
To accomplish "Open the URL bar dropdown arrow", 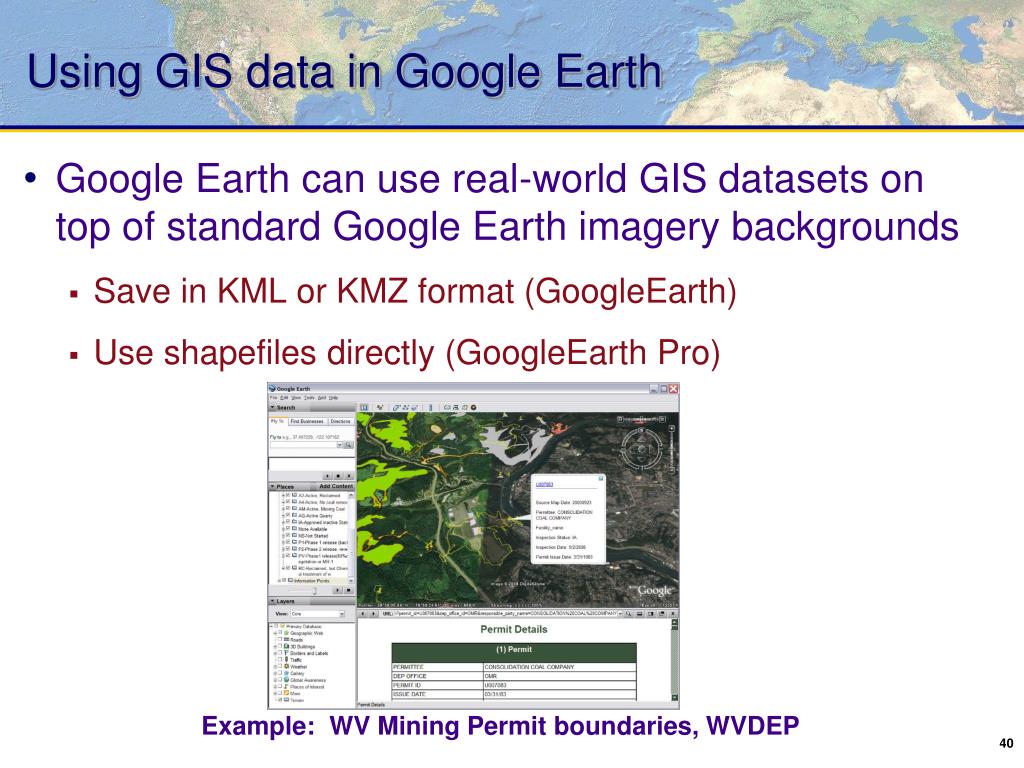I will click(x=620, y=614).
